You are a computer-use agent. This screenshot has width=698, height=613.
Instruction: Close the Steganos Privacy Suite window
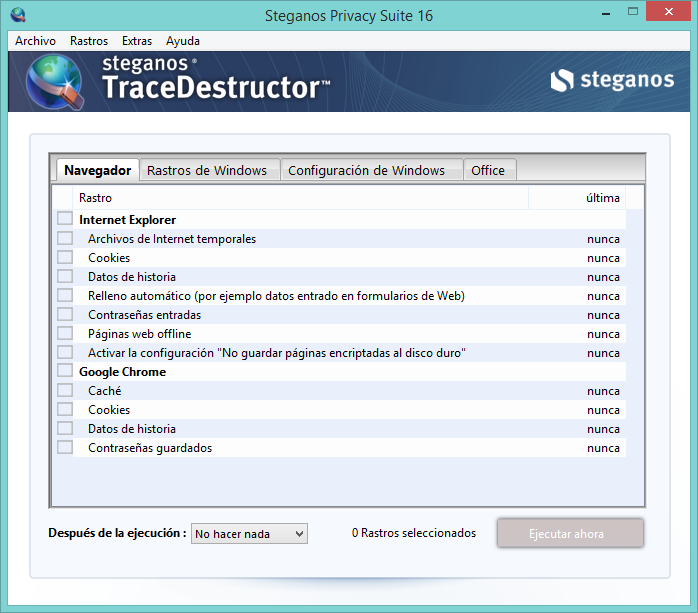pyautogui.click(x=668, y=12)
